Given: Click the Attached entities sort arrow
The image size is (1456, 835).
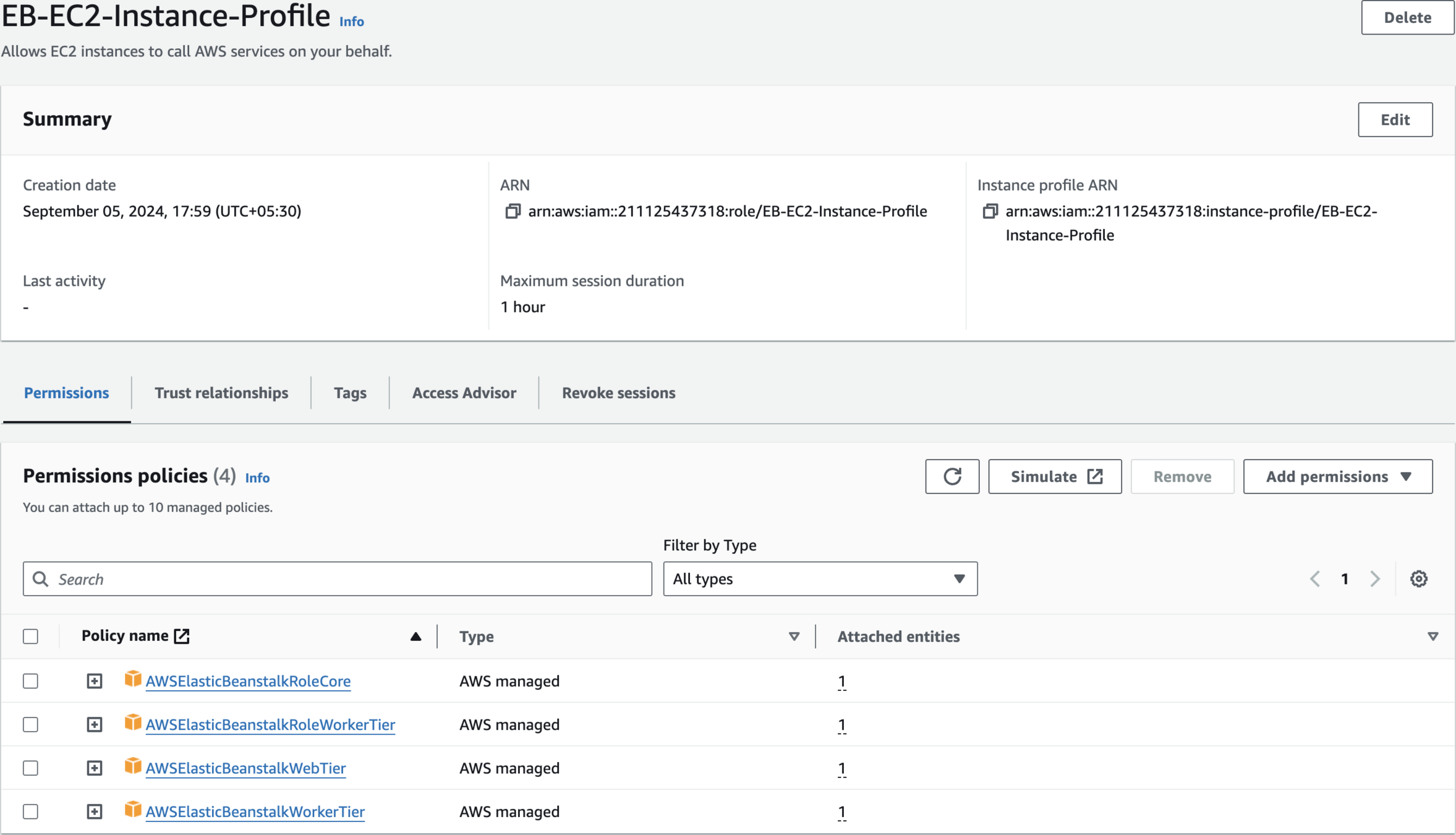Looking at the screenshot, I should 1433,636.
